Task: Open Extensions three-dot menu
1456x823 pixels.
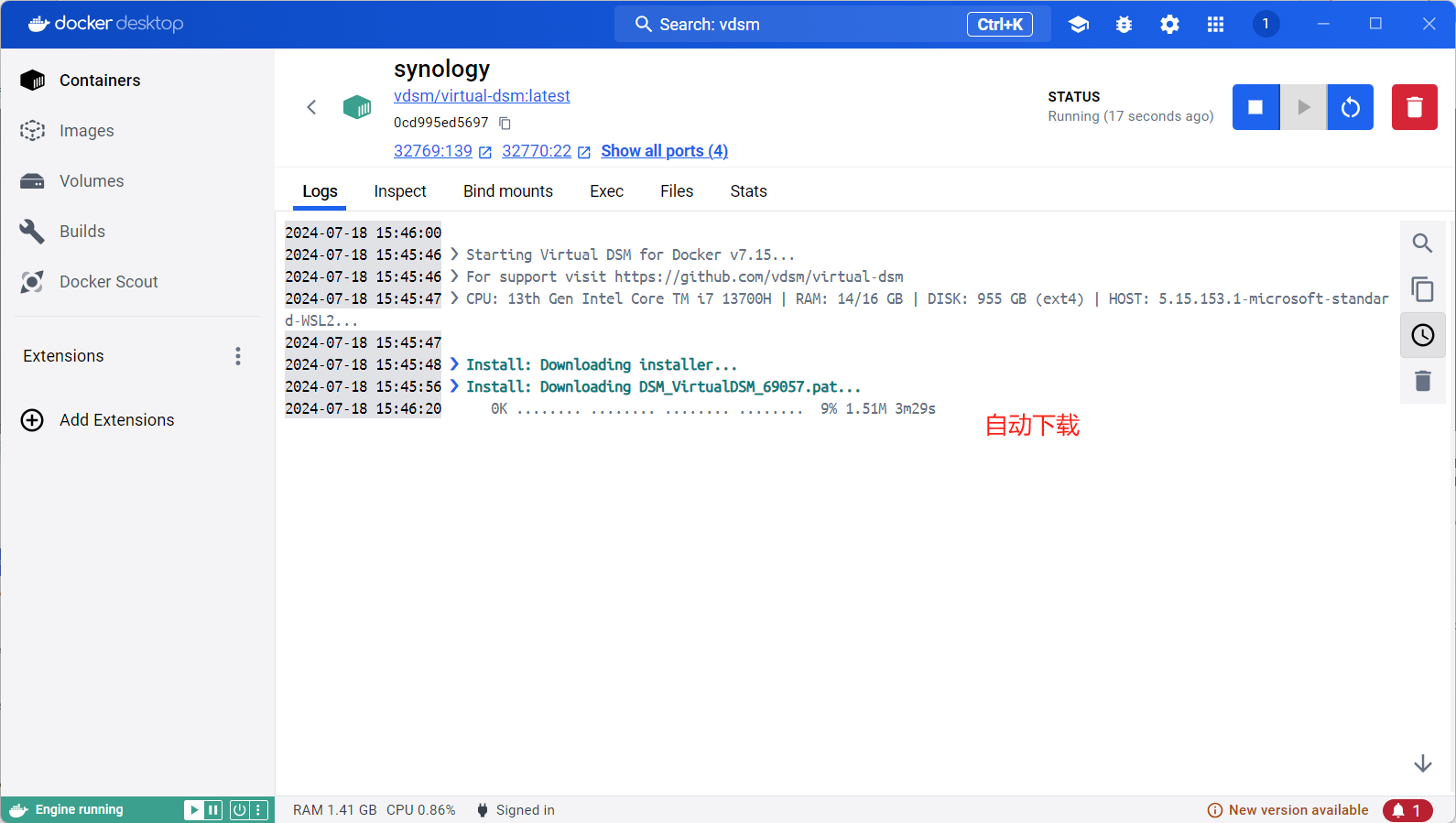Action: click(238, 356)
